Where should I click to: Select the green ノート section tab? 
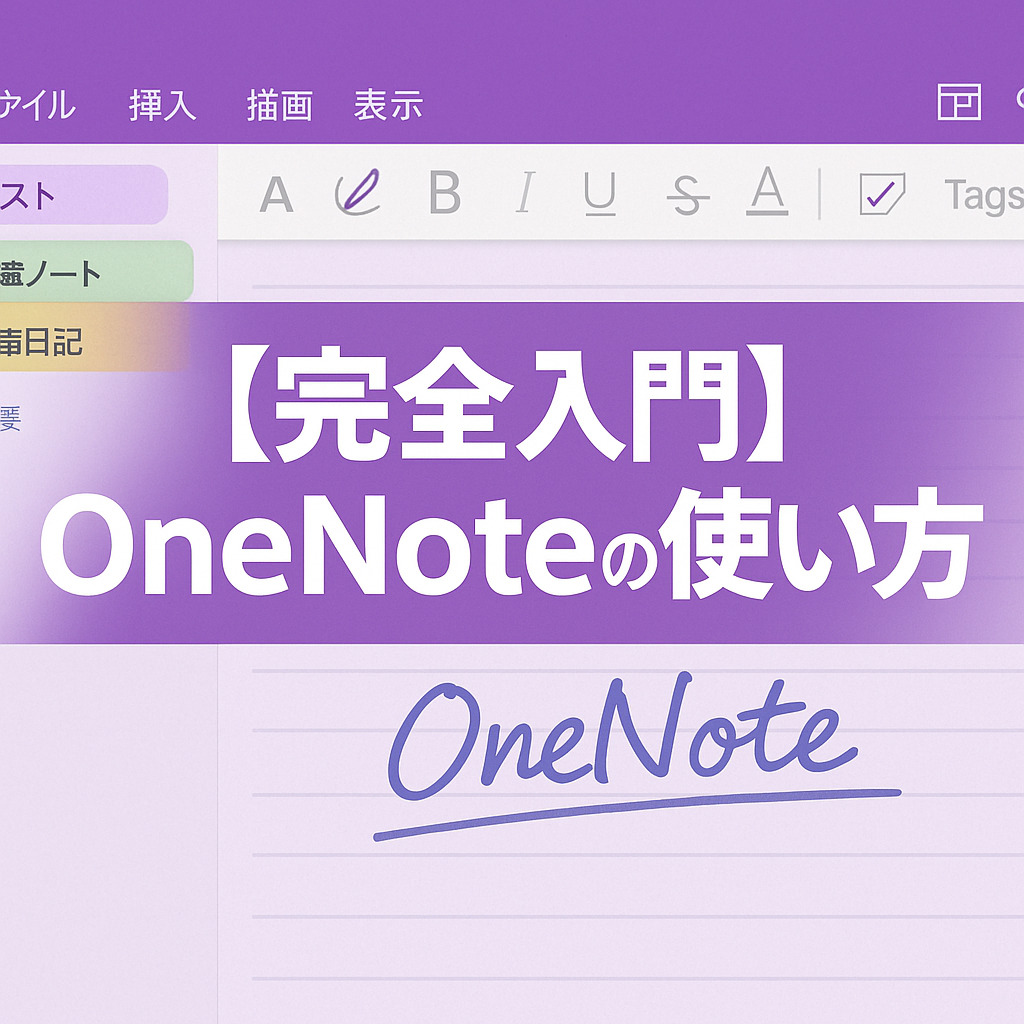tap(97, 271)
